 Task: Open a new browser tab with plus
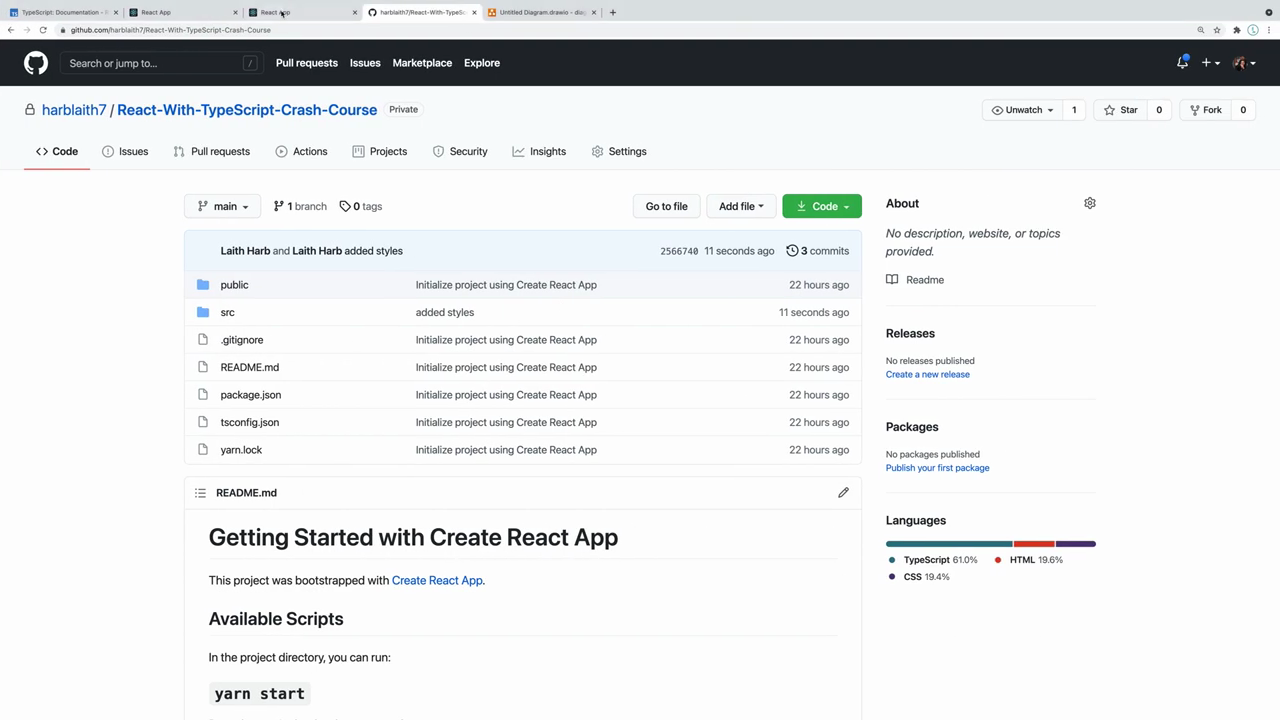coord(613,12)
